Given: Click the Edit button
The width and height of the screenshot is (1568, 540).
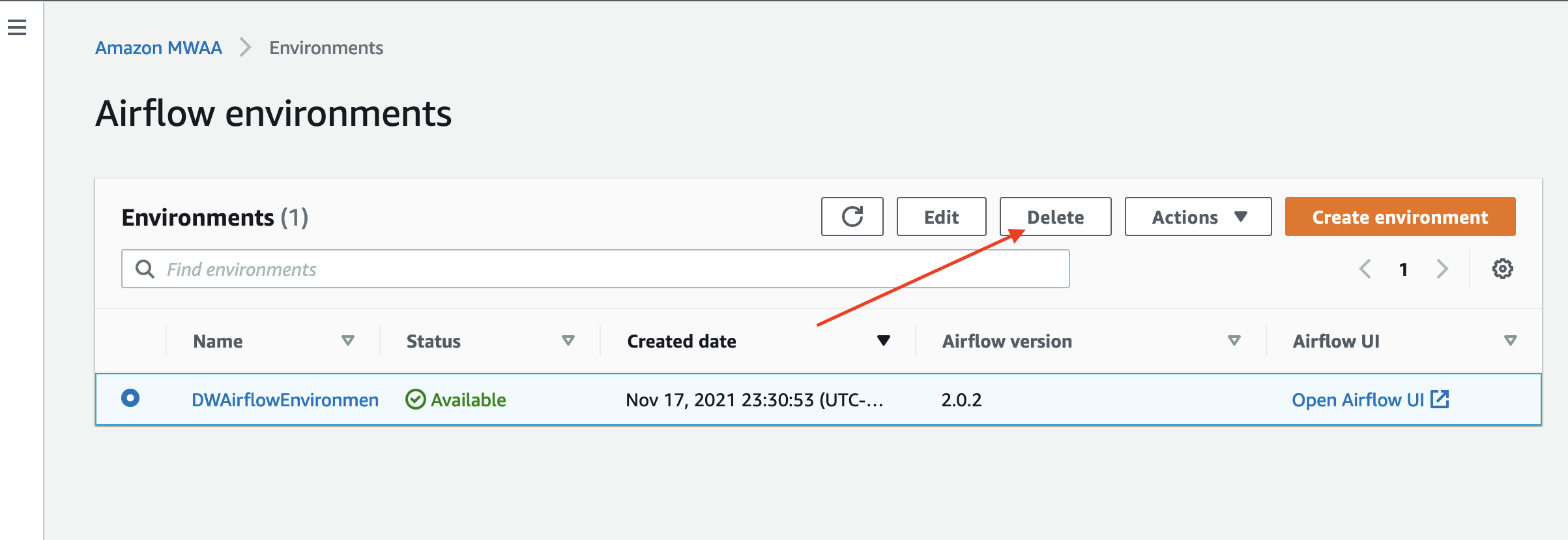Looking at the screenshot, I should coord(941,217).
